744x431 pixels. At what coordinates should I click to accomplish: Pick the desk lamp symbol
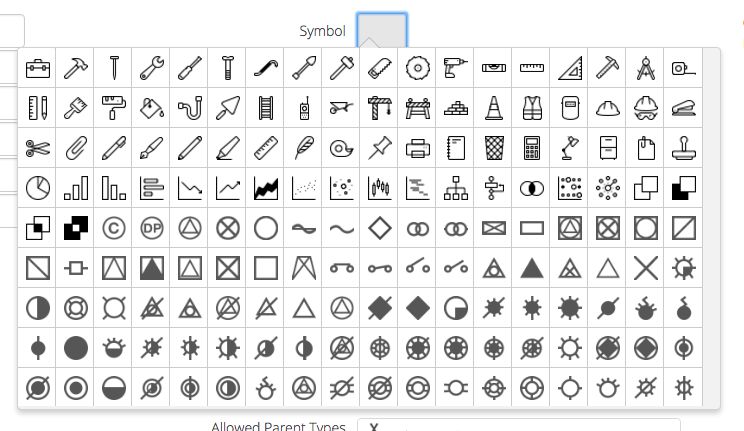[x=570, y=148]
